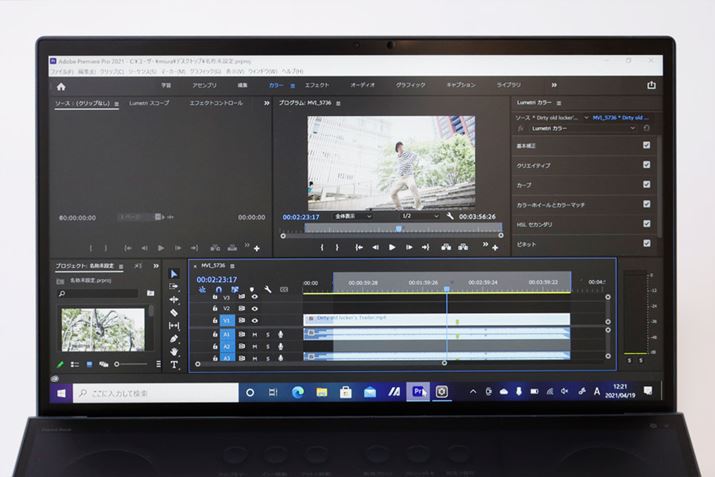Viewport: 715px width, 477px height.
Task: Open the 全体表示 zoom level dropdown
Action: pyautogui.click(x=352, y=215)
